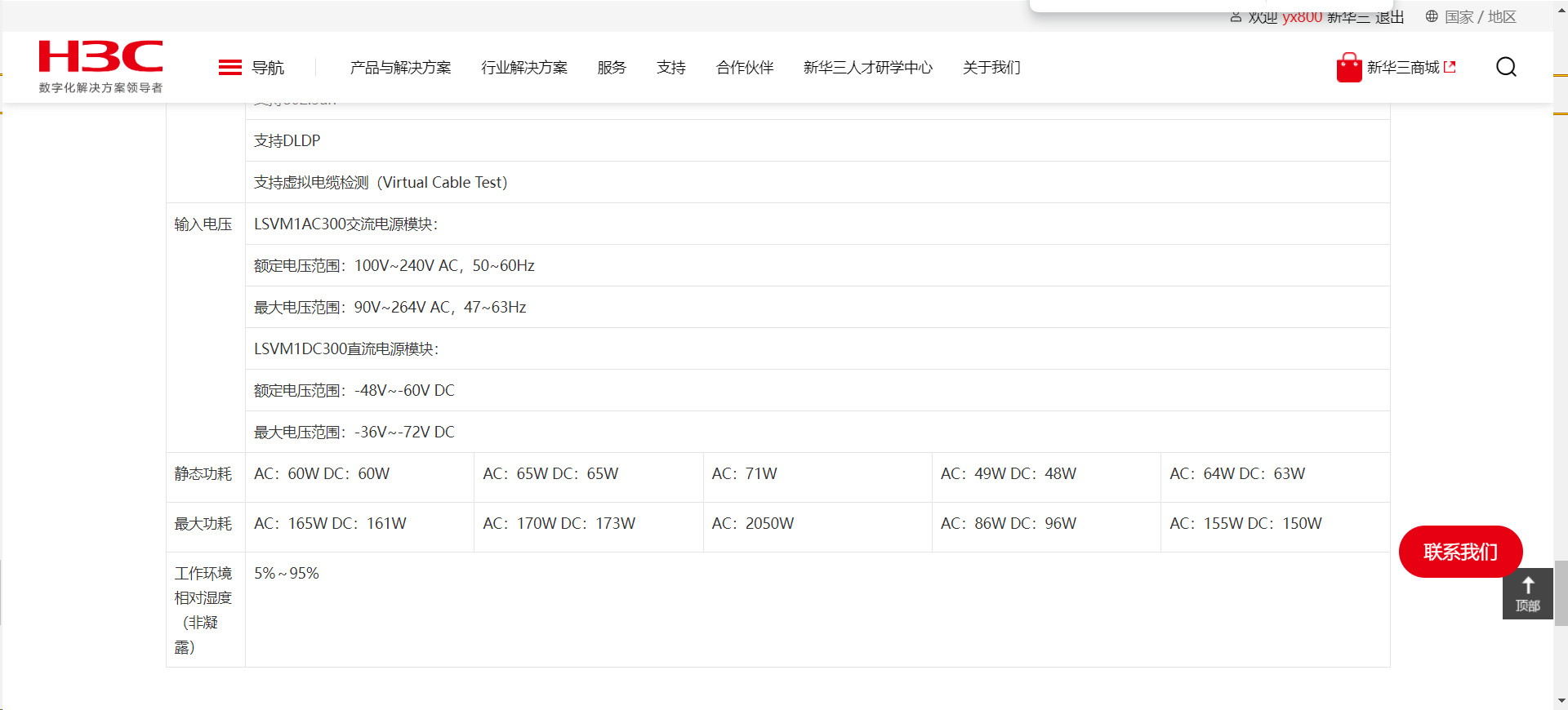Click cell AC: 65W DC: 65W
1568x710 pixels.
pyautogui.click(x=589, y=477)
